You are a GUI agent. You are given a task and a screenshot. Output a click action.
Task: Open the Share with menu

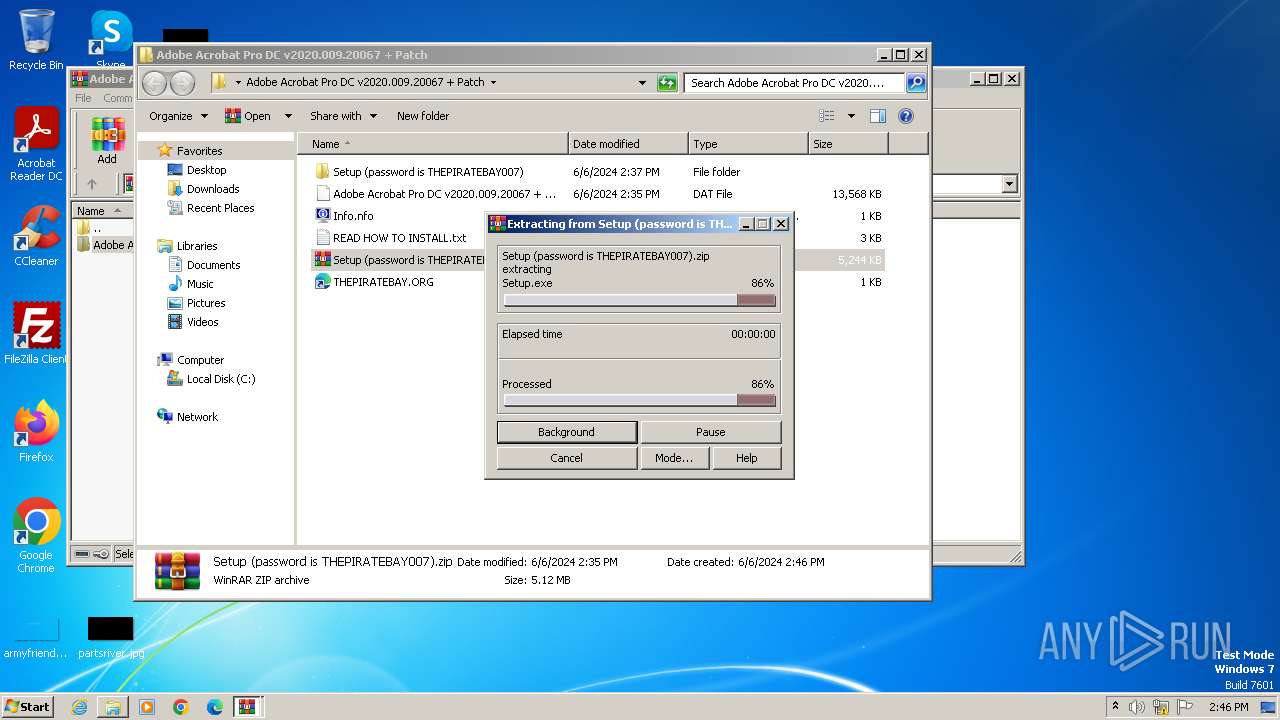coord(343,116)
